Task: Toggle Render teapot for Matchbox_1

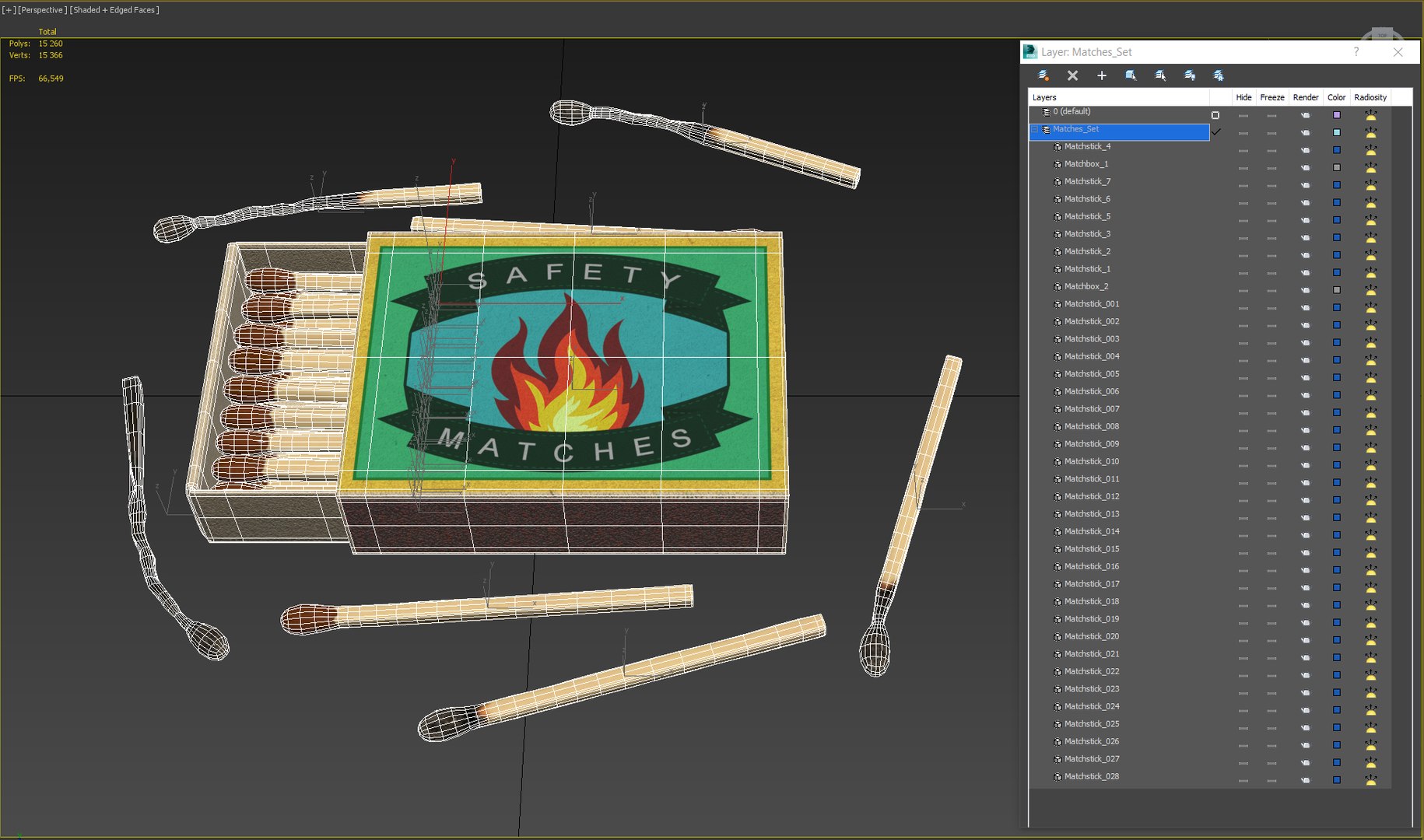Action: 1305,168
